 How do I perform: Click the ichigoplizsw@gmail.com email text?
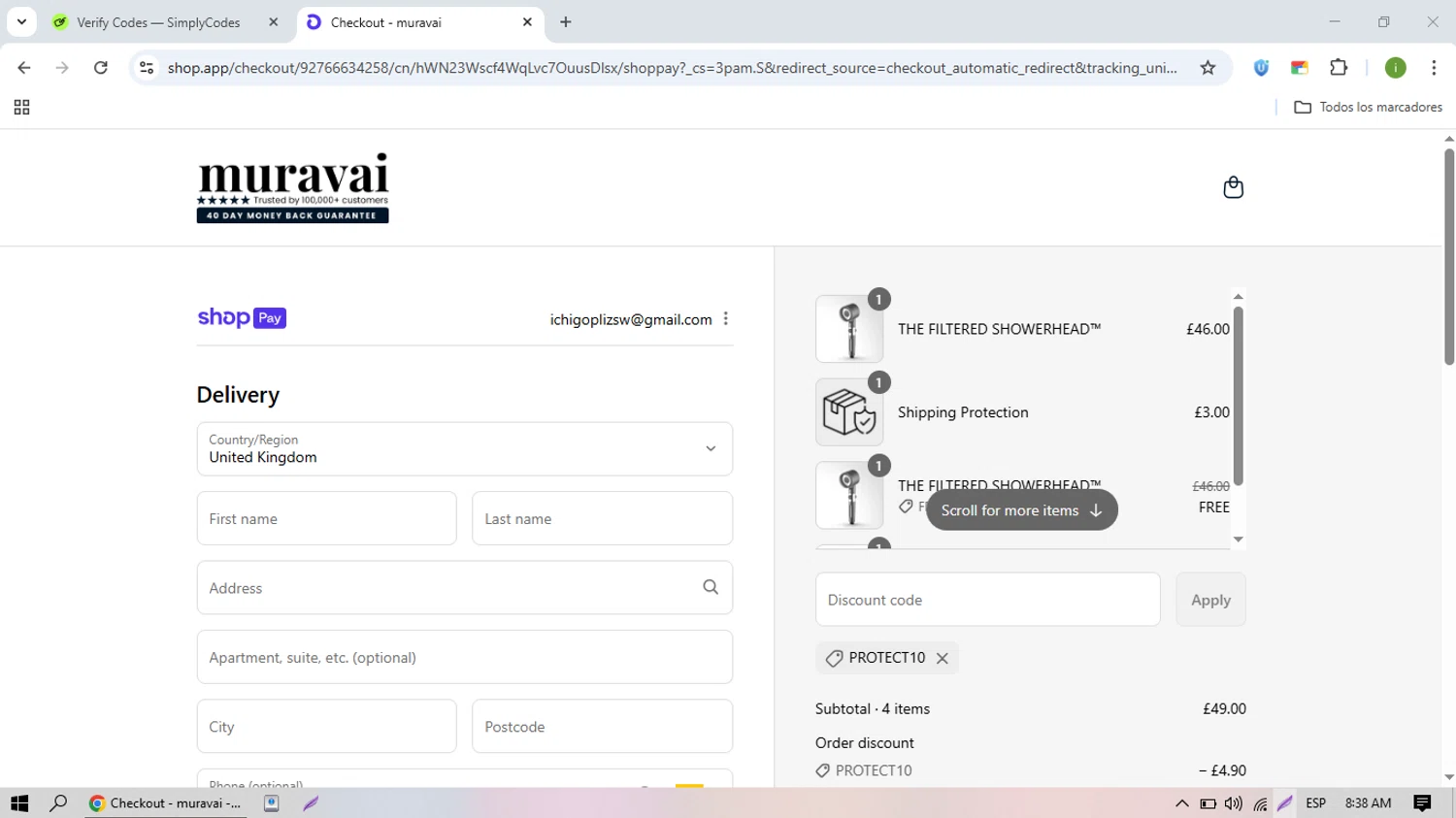click(x=631, y=319)
